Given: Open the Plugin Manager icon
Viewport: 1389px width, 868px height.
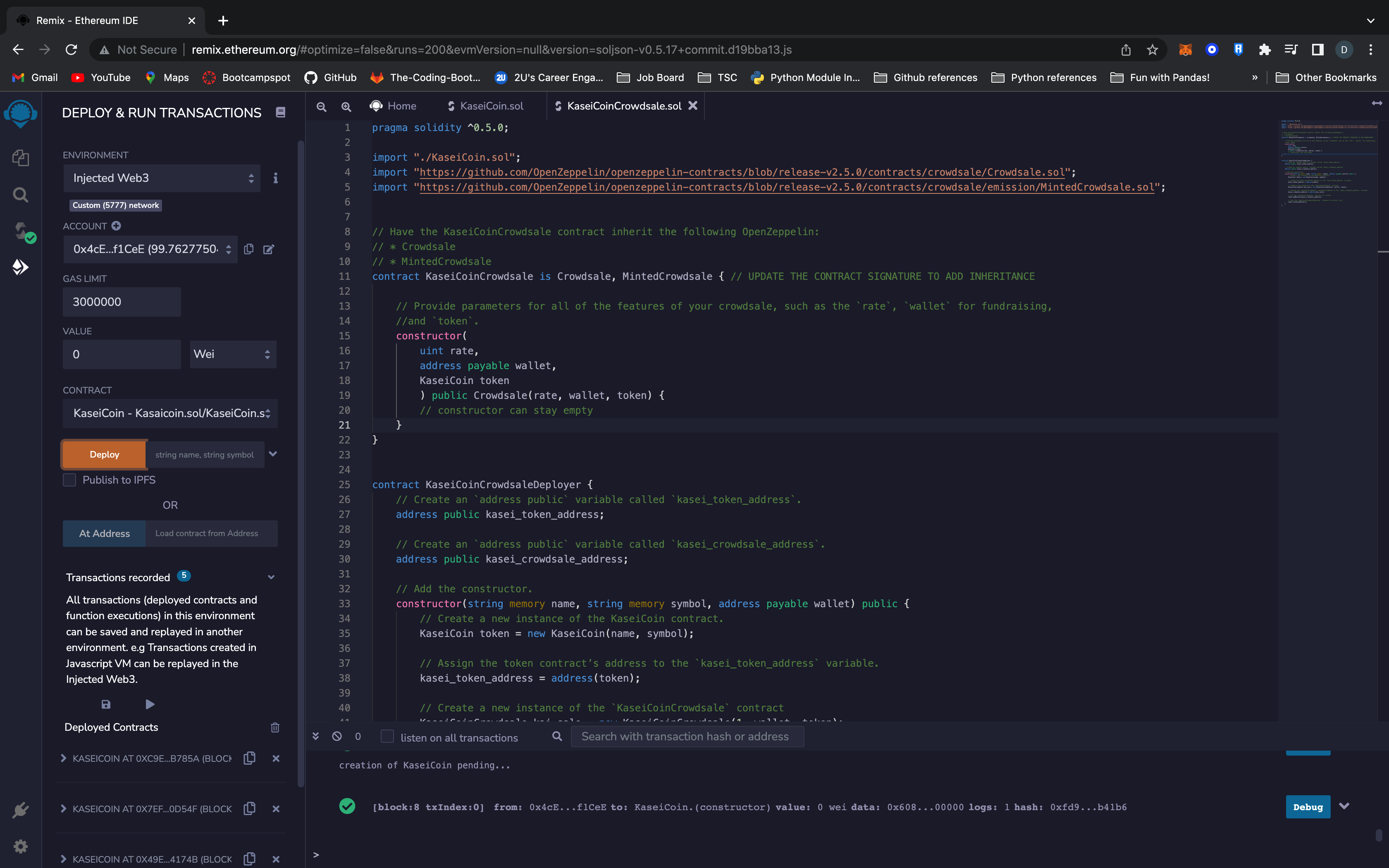Looking at the screenshot, I should click(x=20, y=810).
